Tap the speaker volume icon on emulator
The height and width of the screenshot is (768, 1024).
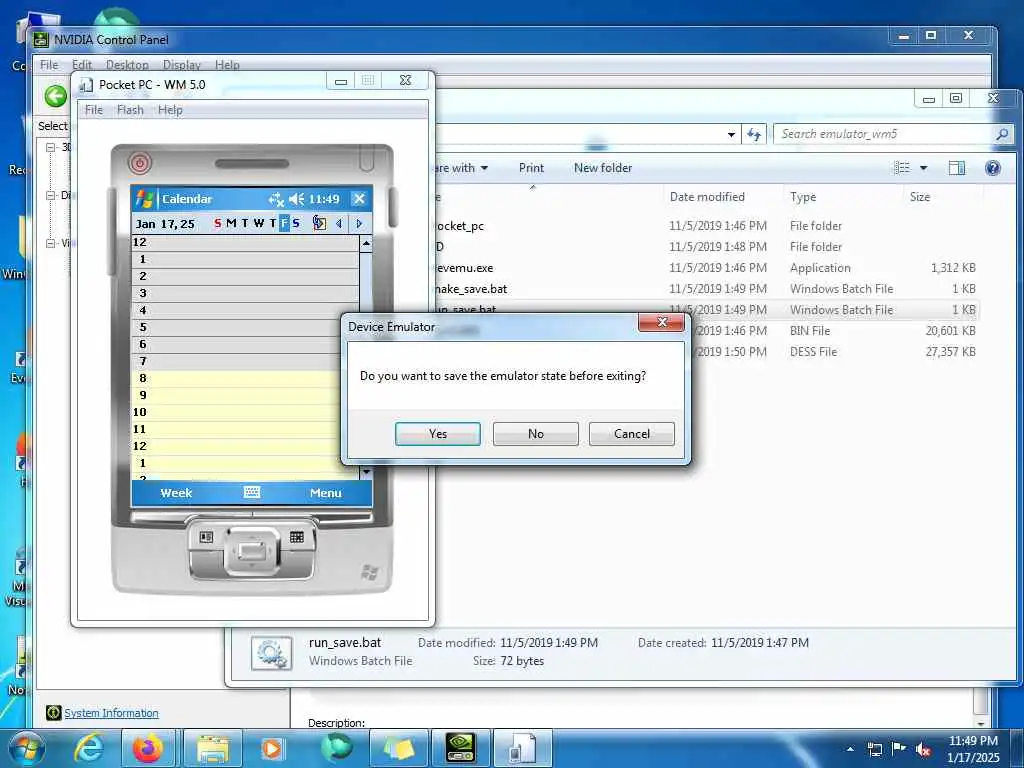(x=296, y=199)
